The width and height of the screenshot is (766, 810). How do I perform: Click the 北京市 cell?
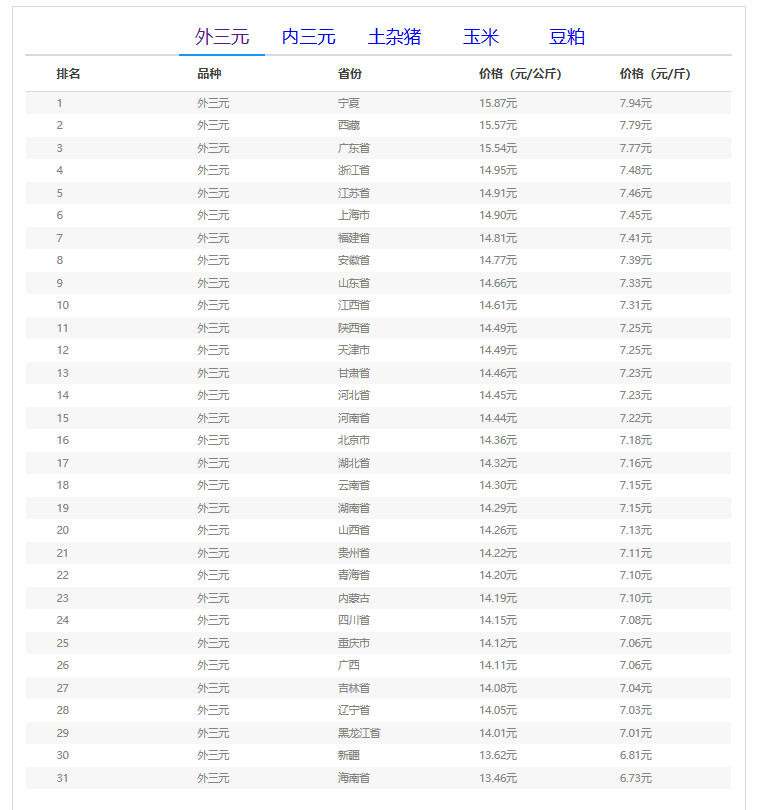click(x=354, y=440)
